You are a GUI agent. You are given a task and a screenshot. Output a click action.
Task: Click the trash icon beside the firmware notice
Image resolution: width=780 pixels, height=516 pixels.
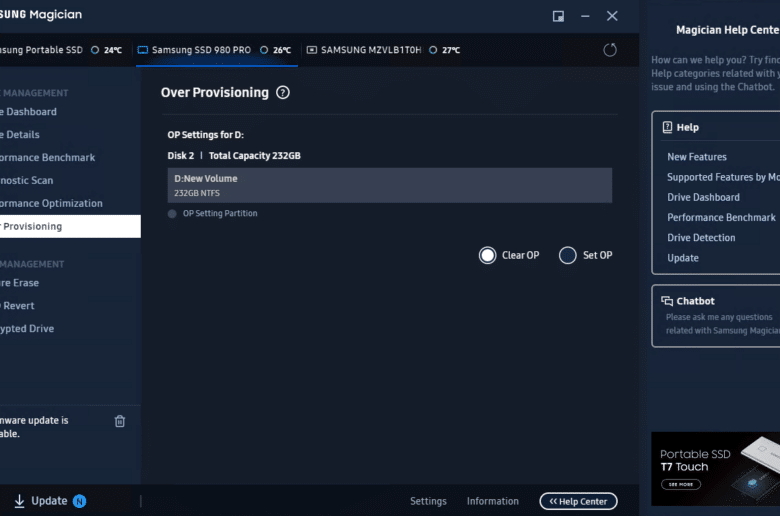pos(120,421)
